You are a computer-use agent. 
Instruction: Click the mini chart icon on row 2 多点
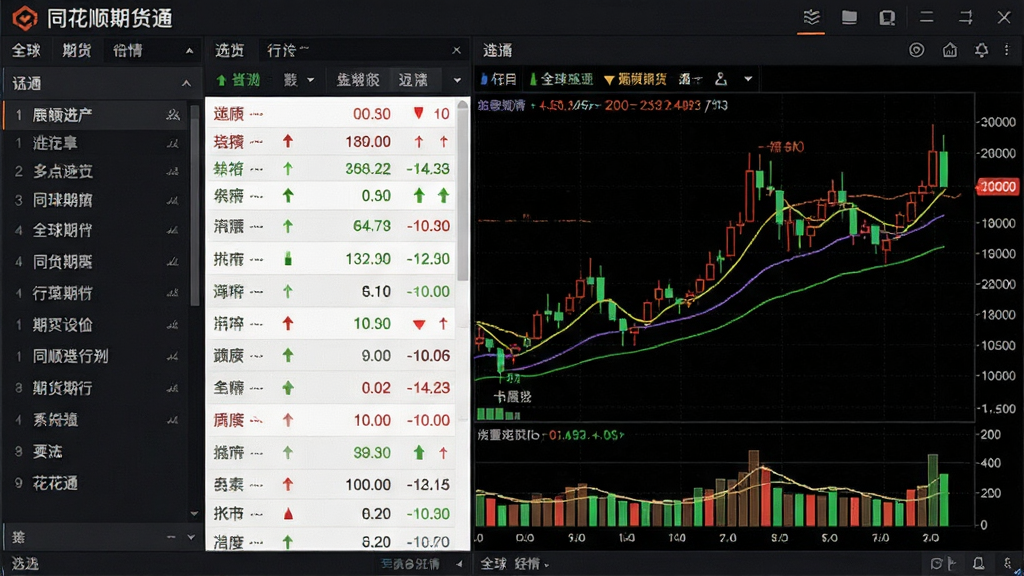point(172,171)
